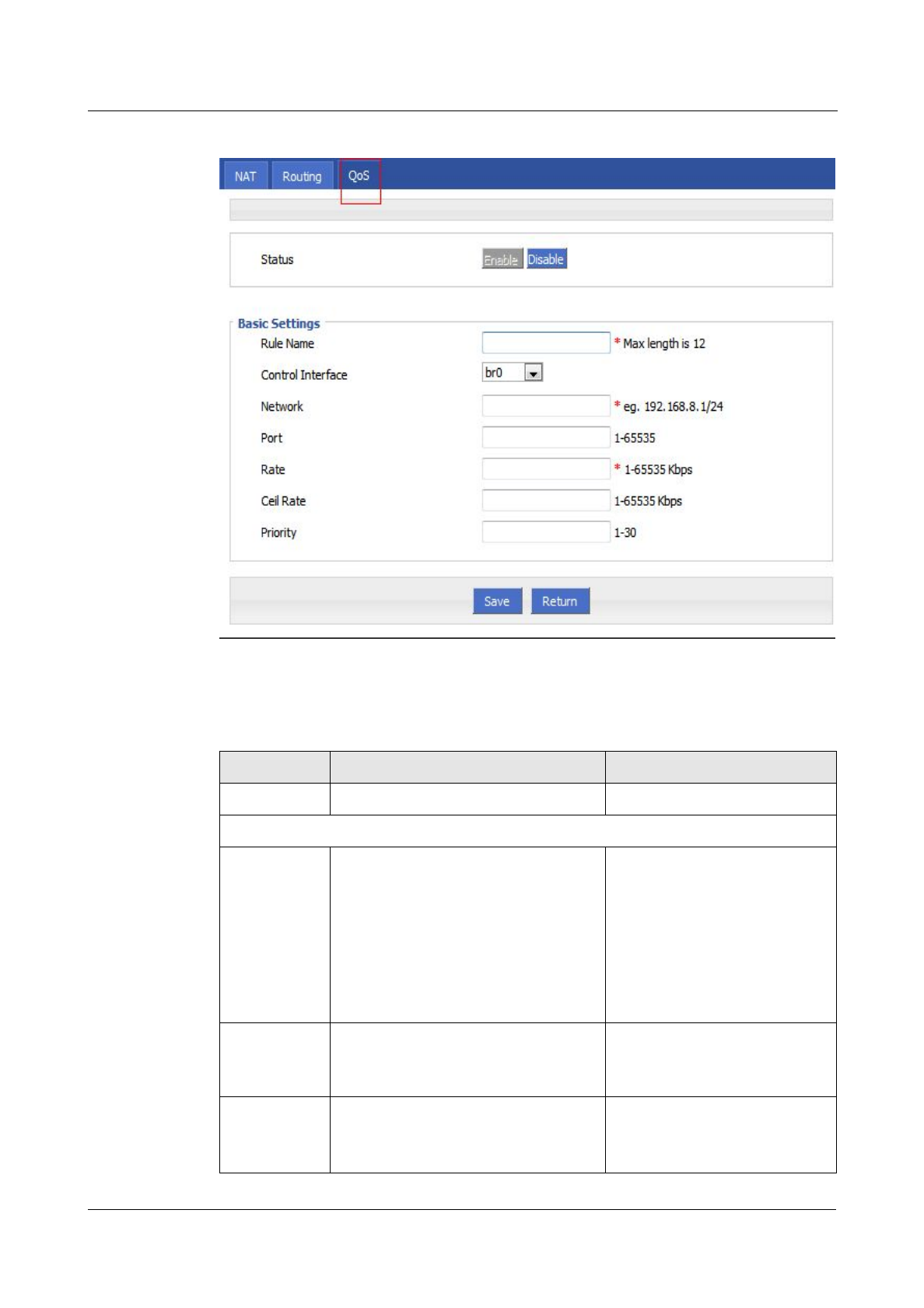Click the 'Rule Name' label
This screenshot has width=924, height=1308.
tap(287, 344)
